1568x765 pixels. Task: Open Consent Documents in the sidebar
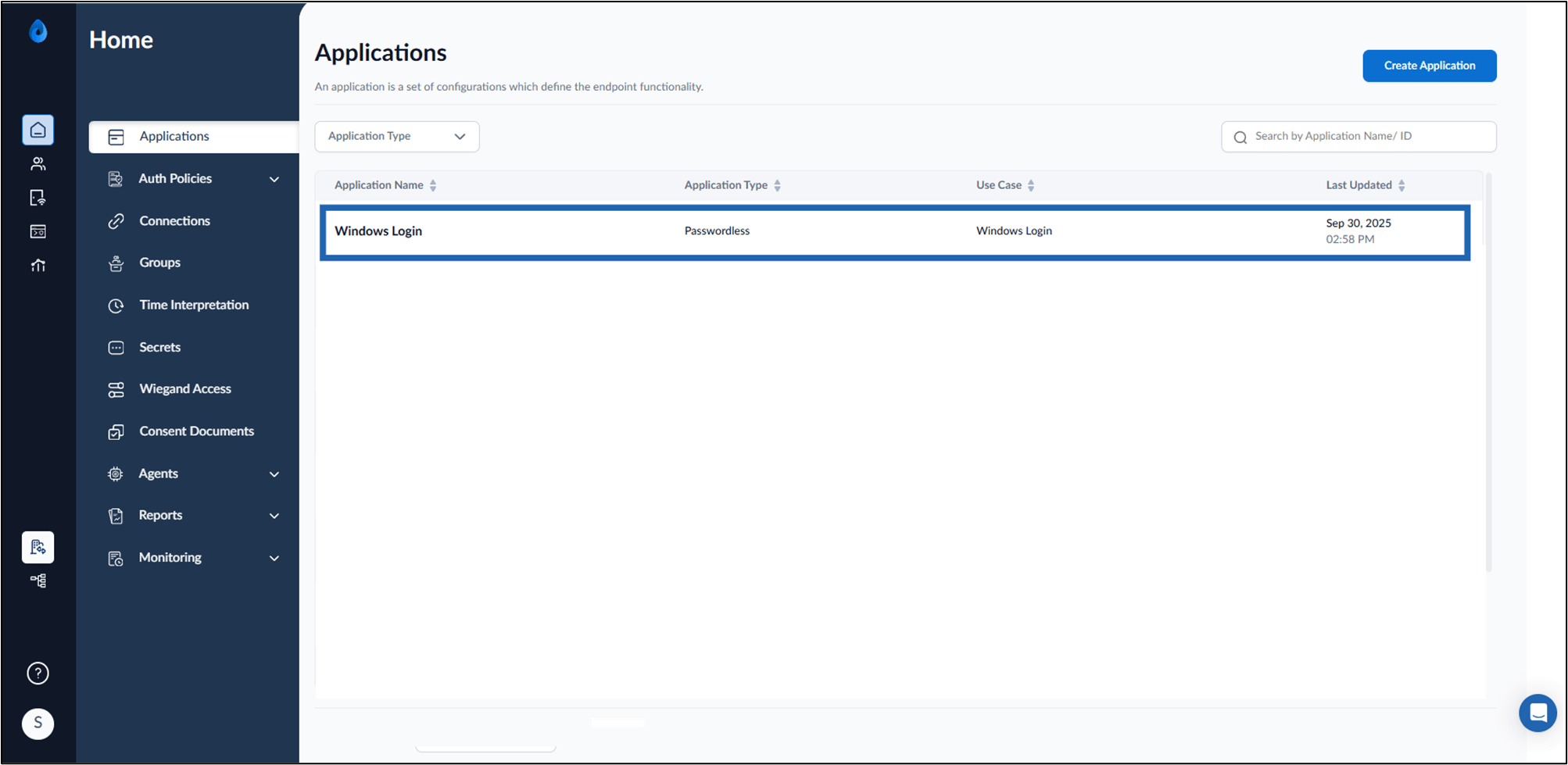(x=196, y=431)
